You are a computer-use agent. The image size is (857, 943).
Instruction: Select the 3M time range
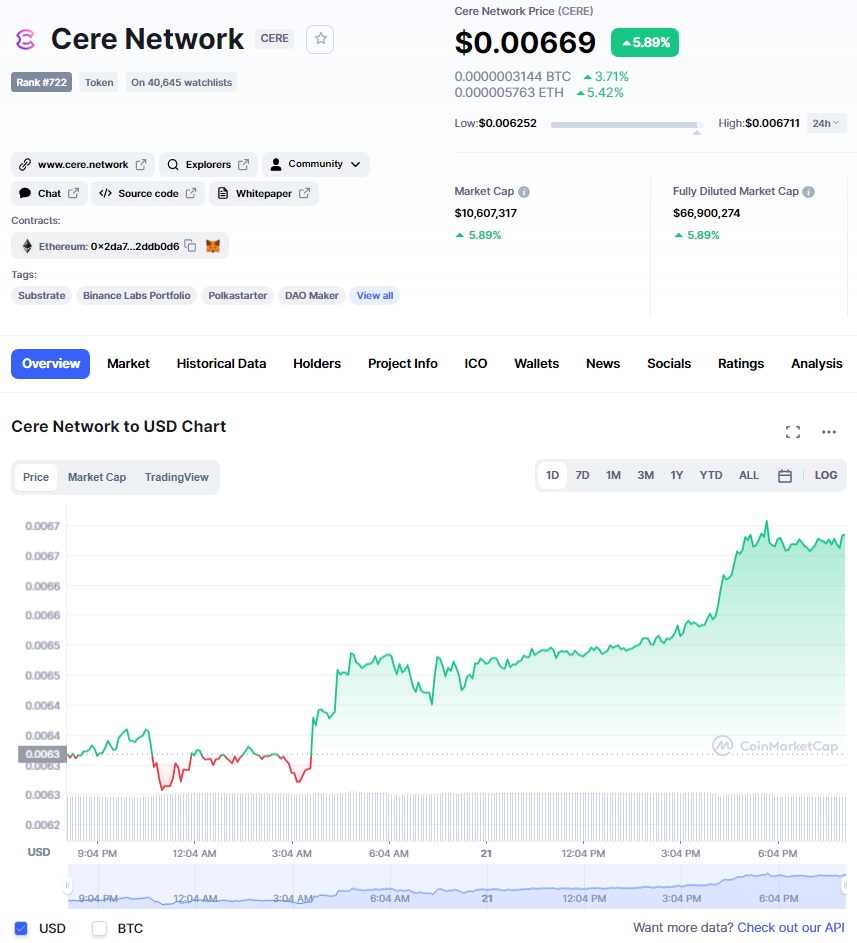645,475
